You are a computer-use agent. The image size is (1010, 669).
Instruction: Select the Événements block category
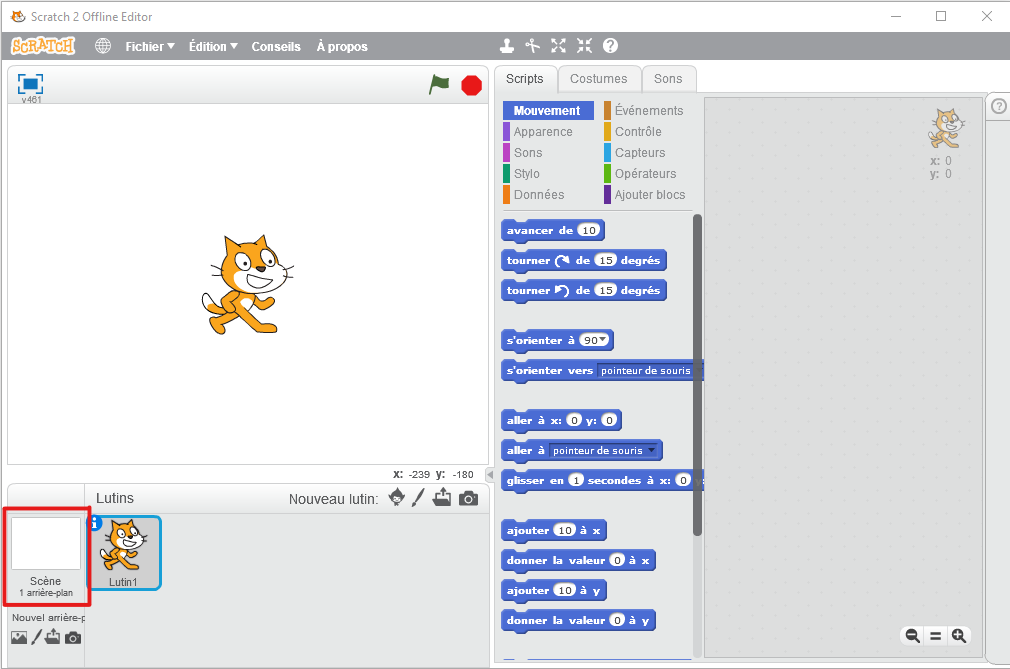click(x=648, y=111)
